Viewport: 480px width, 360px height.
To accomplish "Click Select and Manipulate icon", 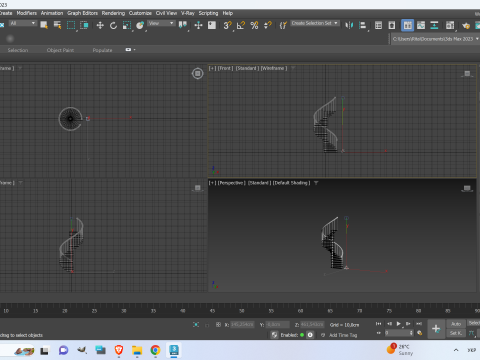I will [x=198, y=25].
